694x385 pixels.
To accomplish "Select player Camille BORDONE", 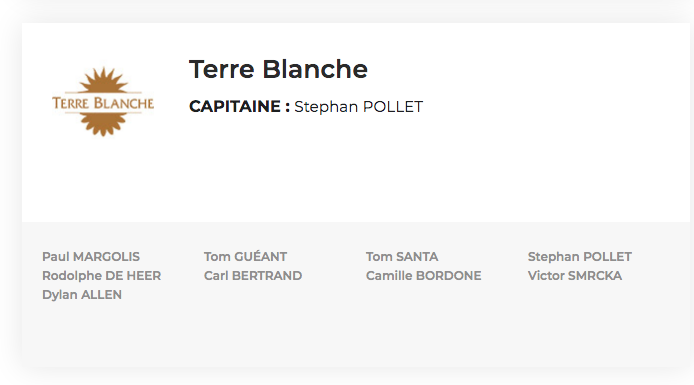I will [424, 276].
